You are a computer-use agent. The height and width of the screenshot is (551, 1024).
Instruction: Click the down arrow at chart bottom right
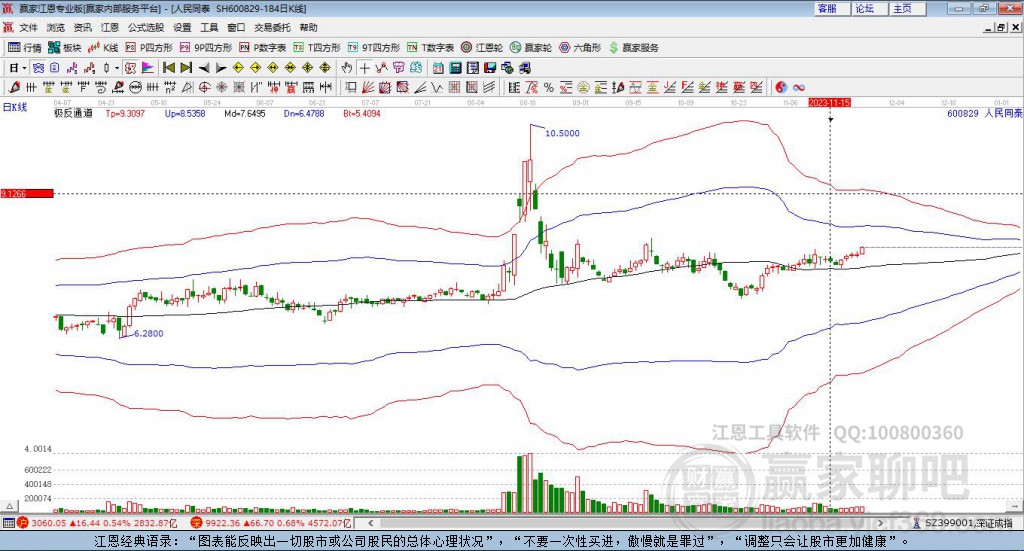[1016, 506]
